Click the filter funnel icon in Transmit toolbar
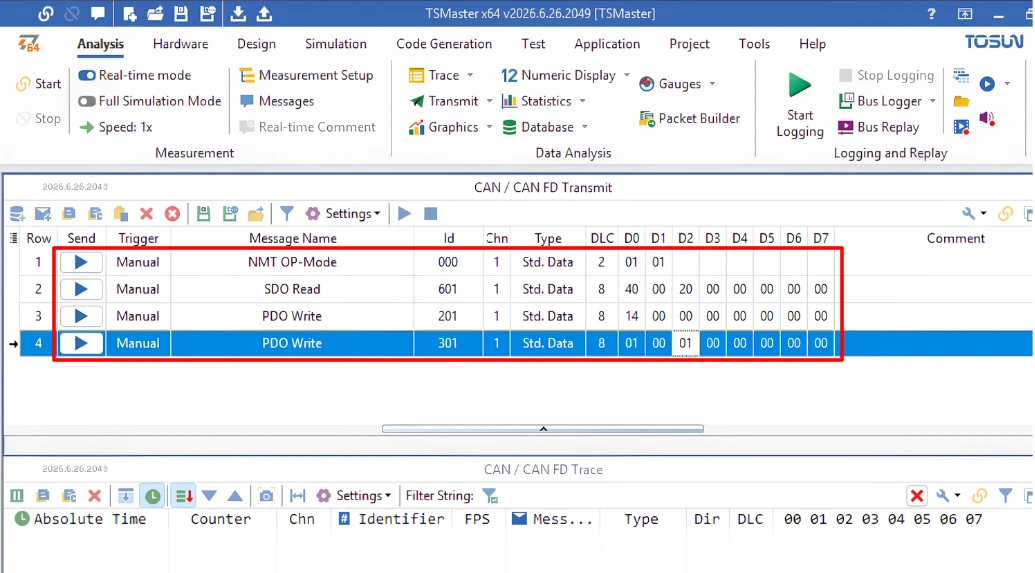1035x573 pixels. click(x=286, y=214)
